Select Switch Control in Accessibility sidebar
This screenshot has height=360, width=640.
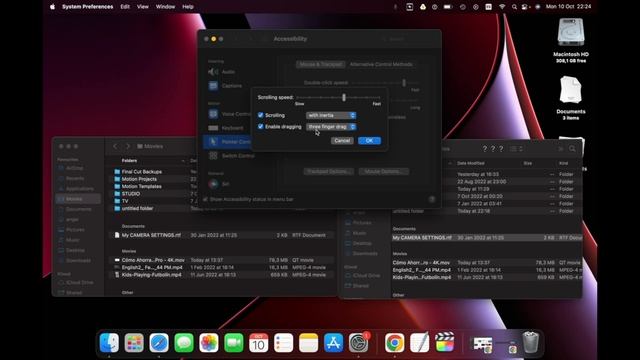[231, 156]
